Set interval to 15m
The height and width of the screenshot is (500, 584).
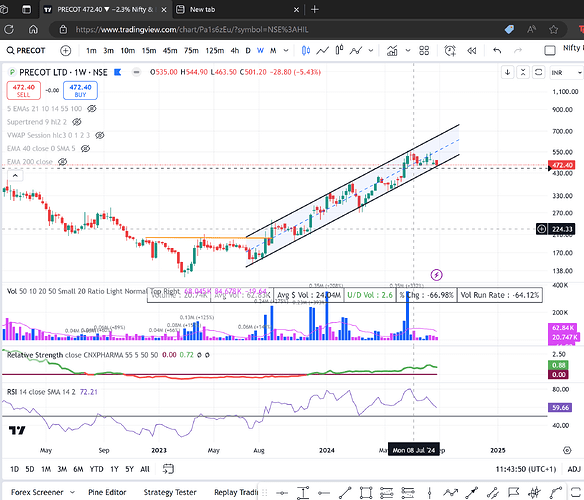(x=149, y=50)
